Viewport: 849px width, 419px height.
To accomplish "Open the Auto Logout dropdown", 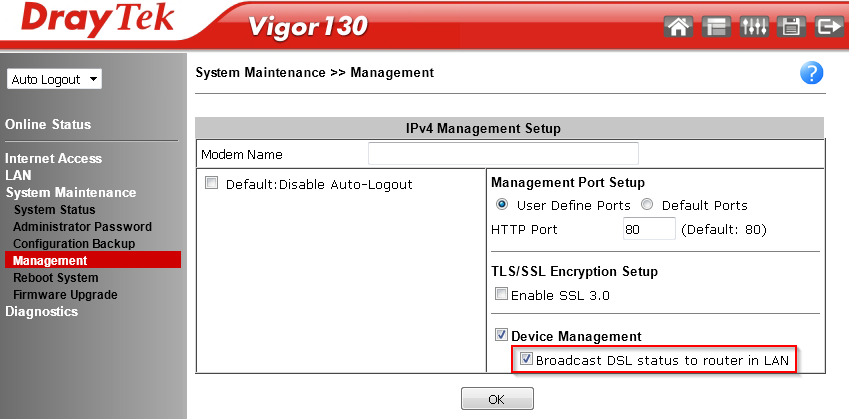I will click(x=54, y=79).
